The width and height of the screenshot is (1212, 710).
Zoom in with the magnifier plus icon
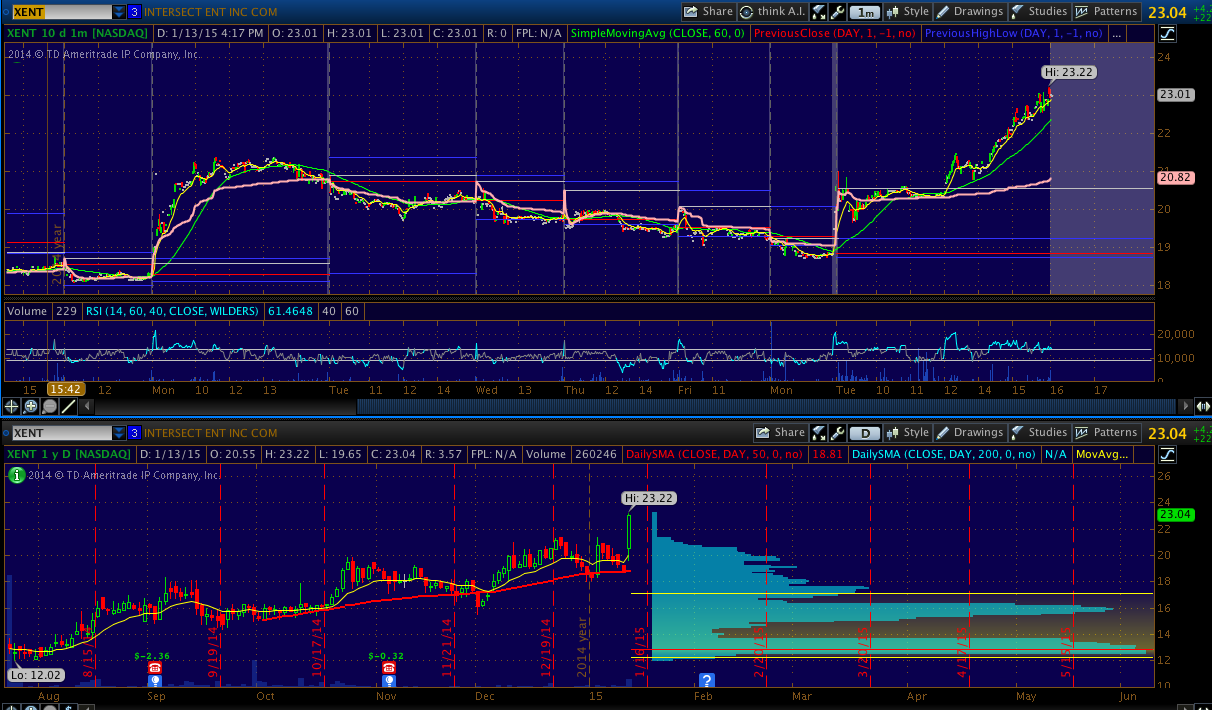tap(31, 406)
